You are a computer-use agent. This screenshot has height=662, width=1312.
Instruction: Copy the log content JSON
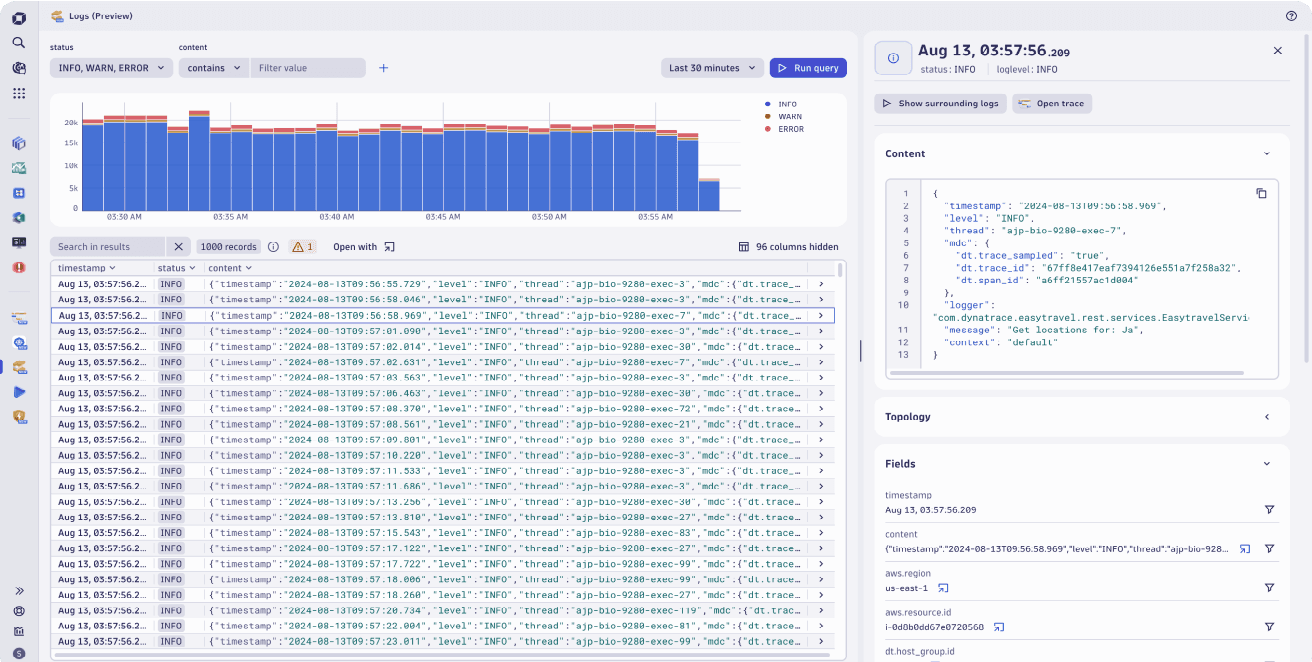[x=1261, y=193]
